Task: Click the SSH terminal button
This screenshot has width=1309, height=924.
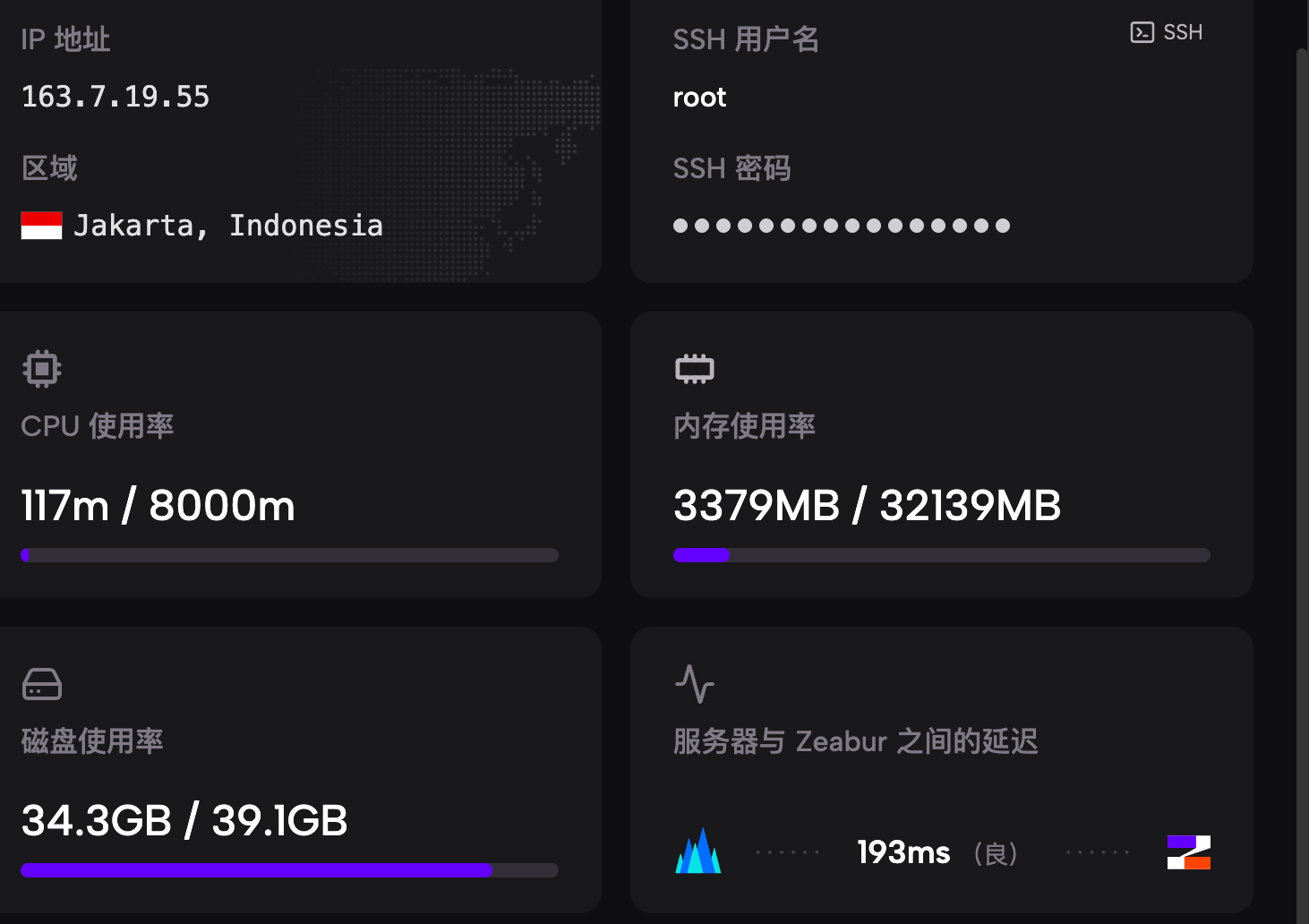Action: [1167, 33]
